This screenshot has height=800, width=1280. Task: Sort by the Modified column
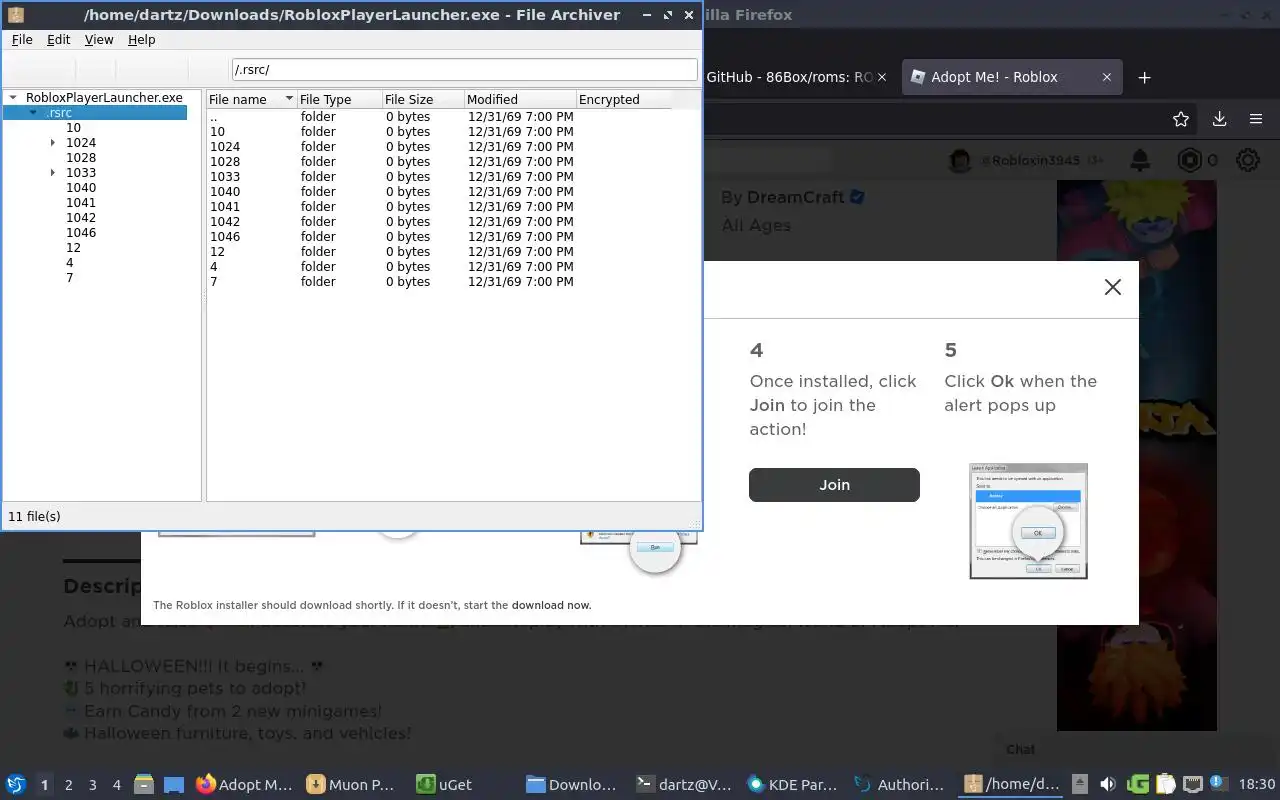point(520,99)
